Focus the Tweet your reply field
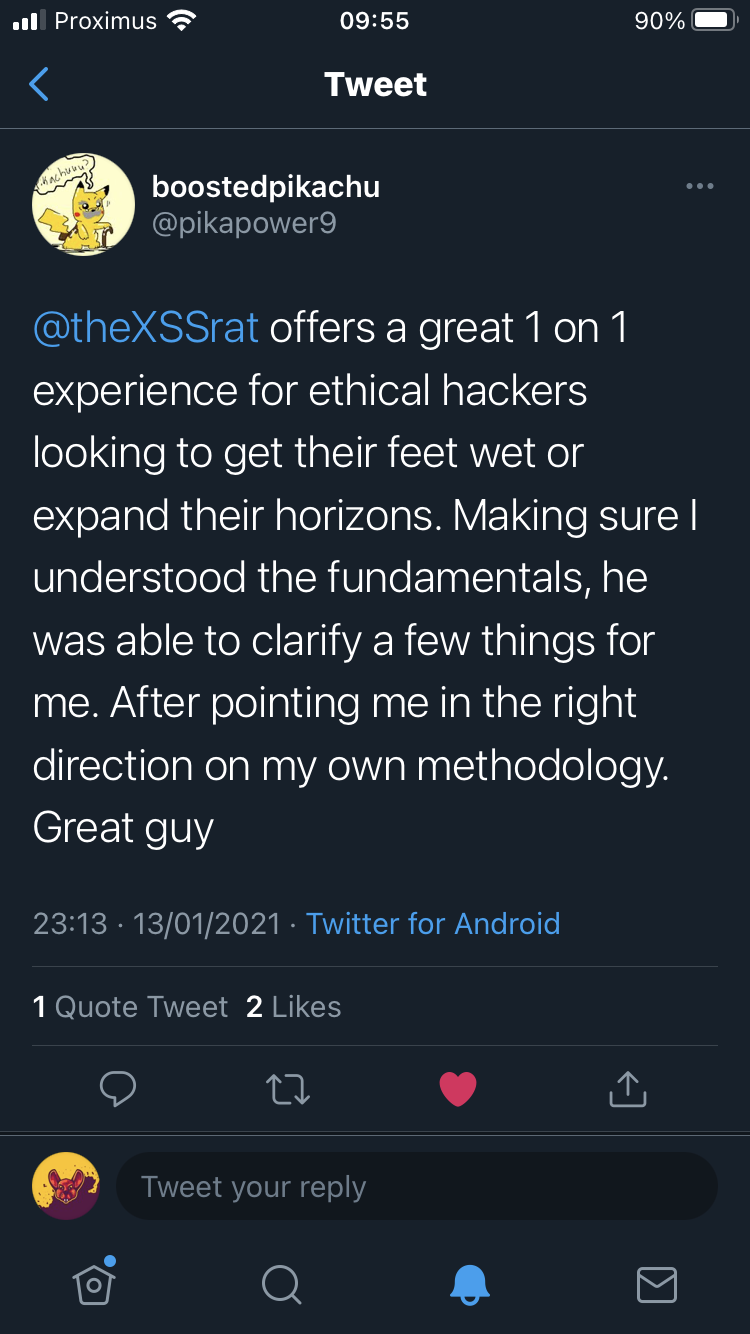The image size is (750, 1334). click(416, 1187)
